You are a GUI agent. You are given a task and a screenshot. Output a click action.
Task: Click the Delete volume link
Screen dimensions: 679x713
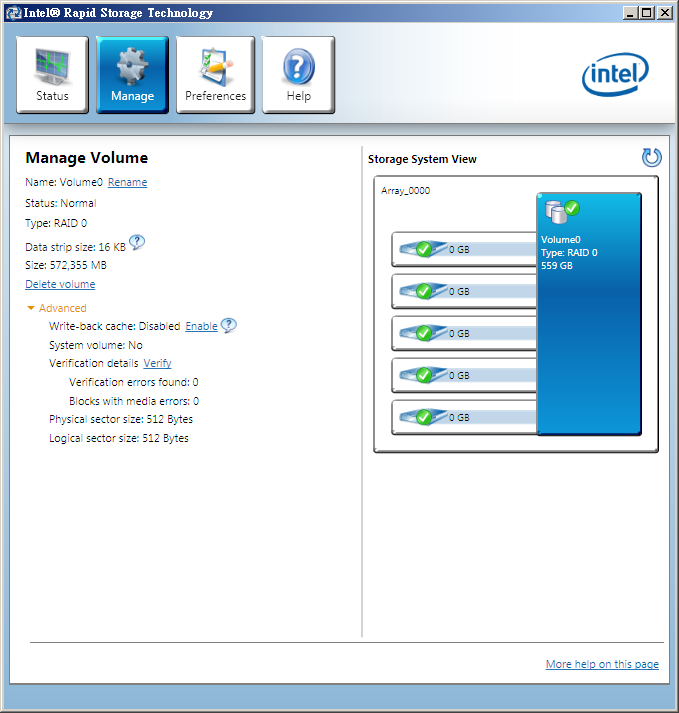pos(60,284)
